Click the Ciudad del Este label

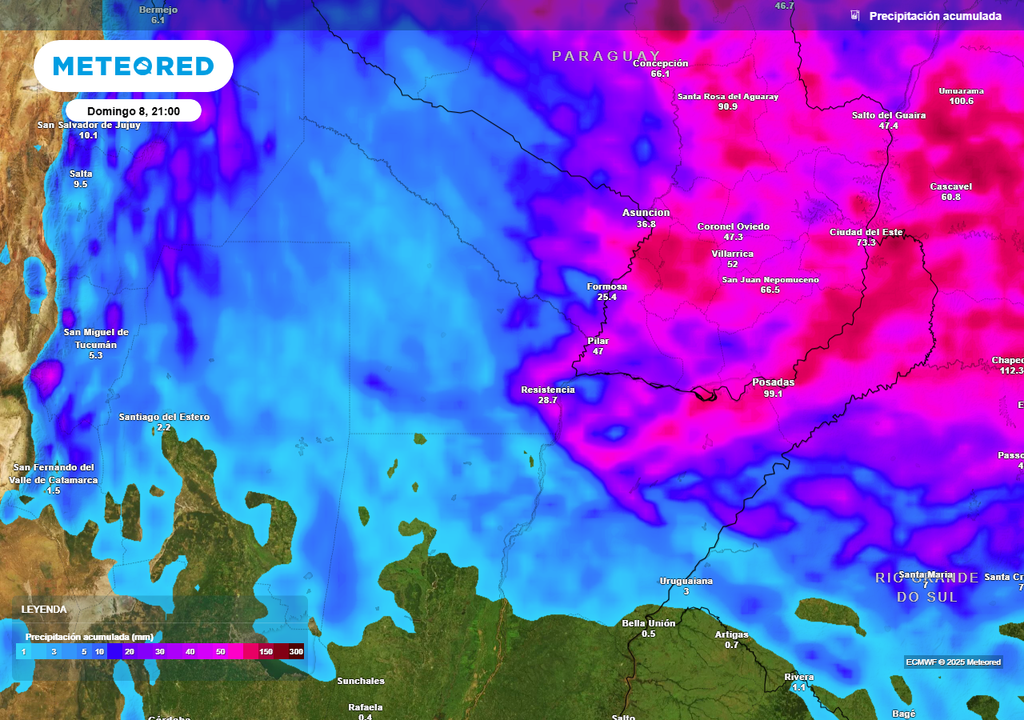(867, 231)
